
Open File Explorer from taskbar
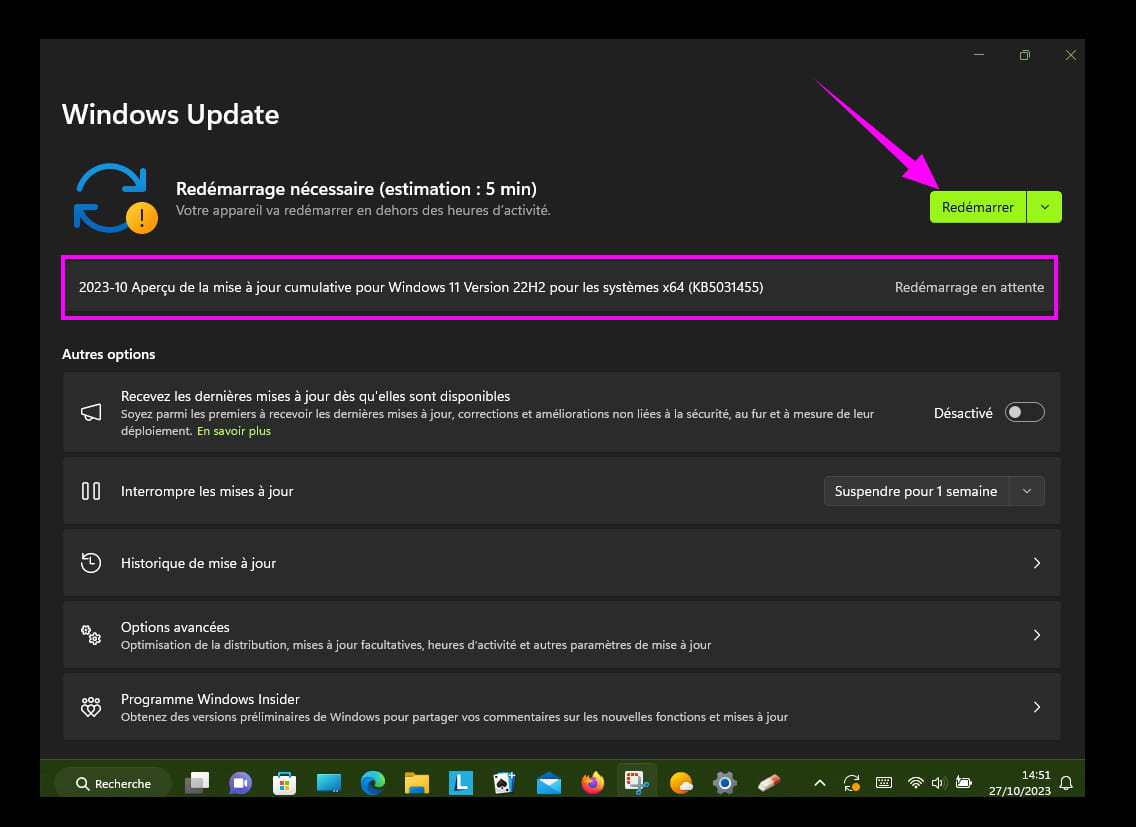417,783
